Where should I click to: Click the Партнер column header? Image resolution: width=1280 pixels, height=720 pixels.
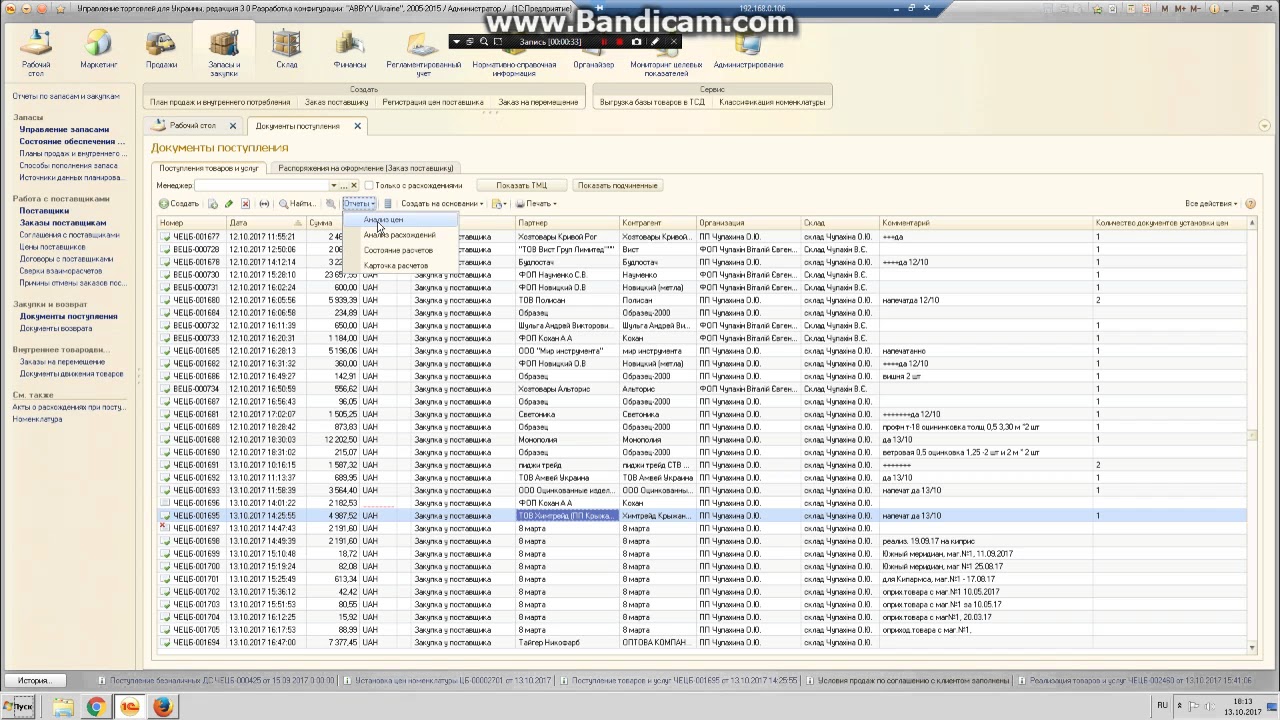567,223
